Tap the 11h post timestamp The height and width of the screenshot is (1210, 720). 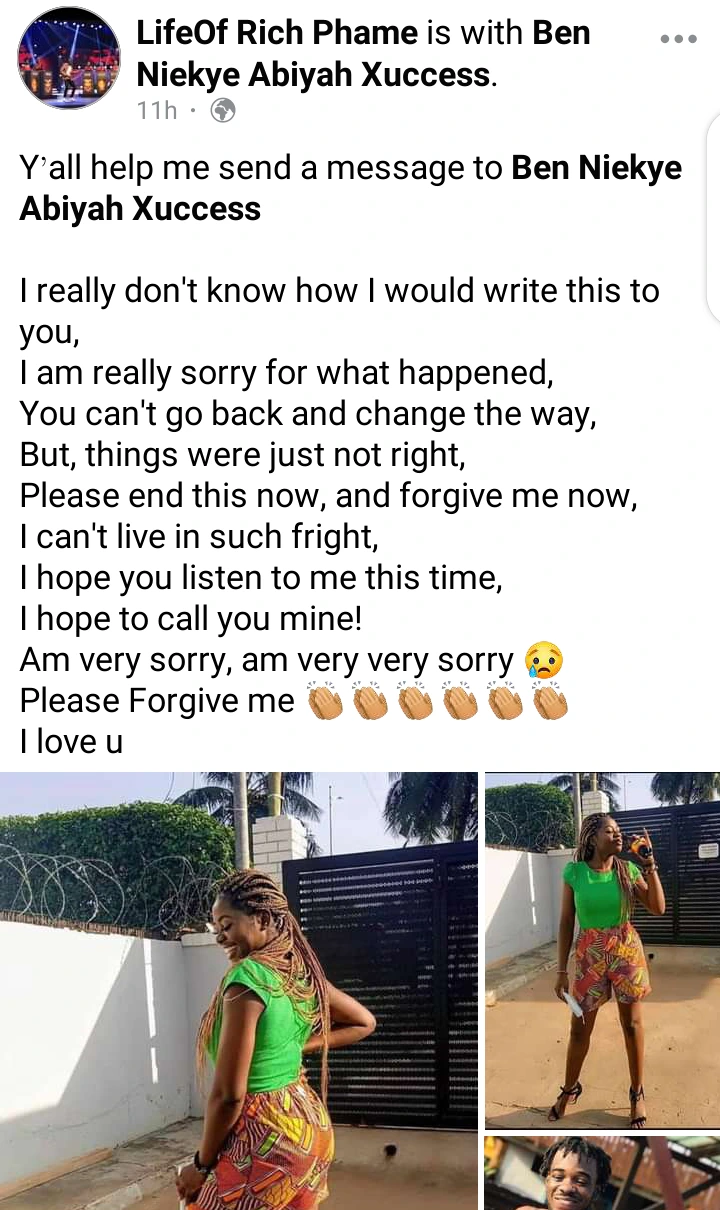(156, 111)
